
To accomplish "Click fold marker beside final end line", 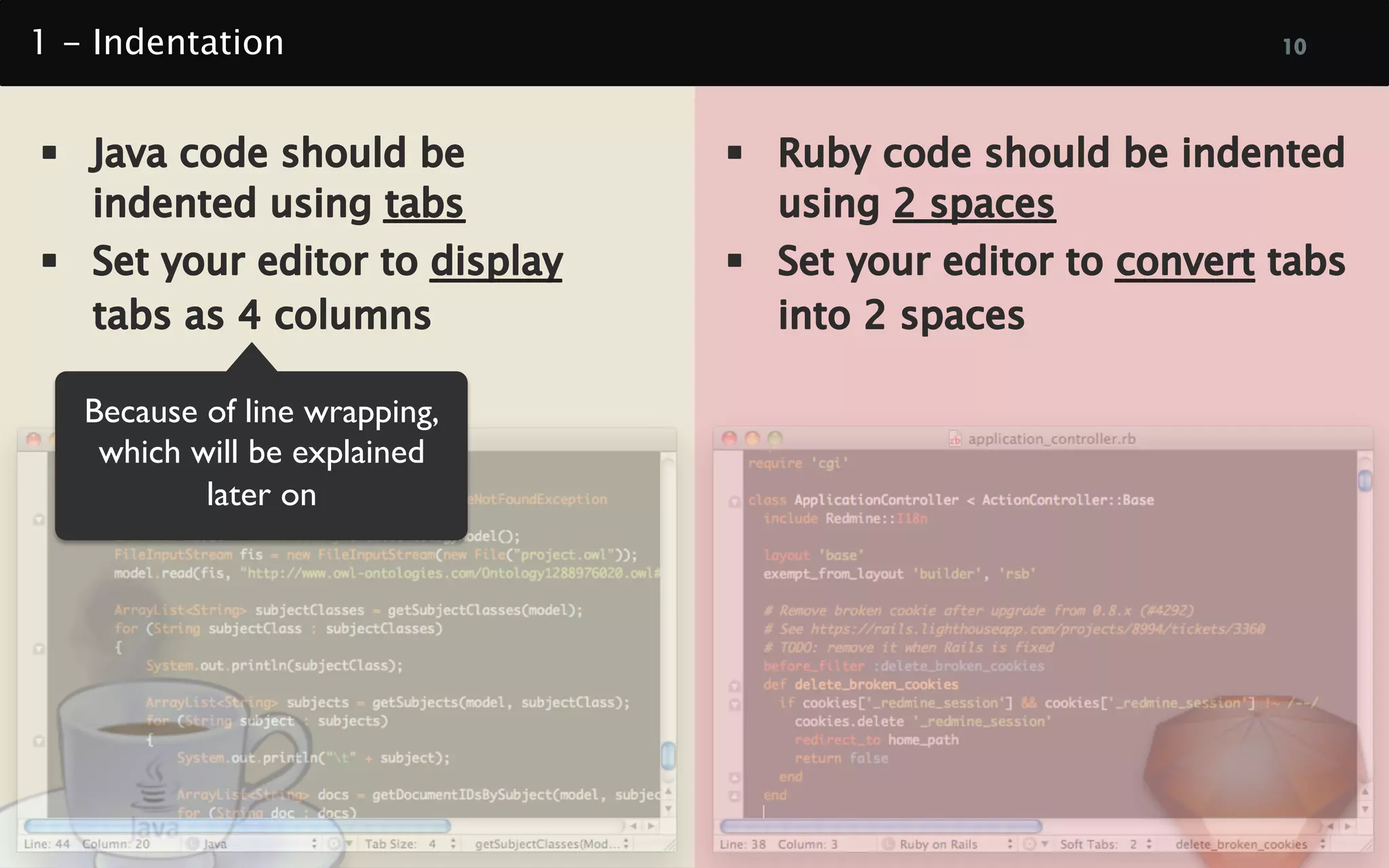I will (734, 796).
